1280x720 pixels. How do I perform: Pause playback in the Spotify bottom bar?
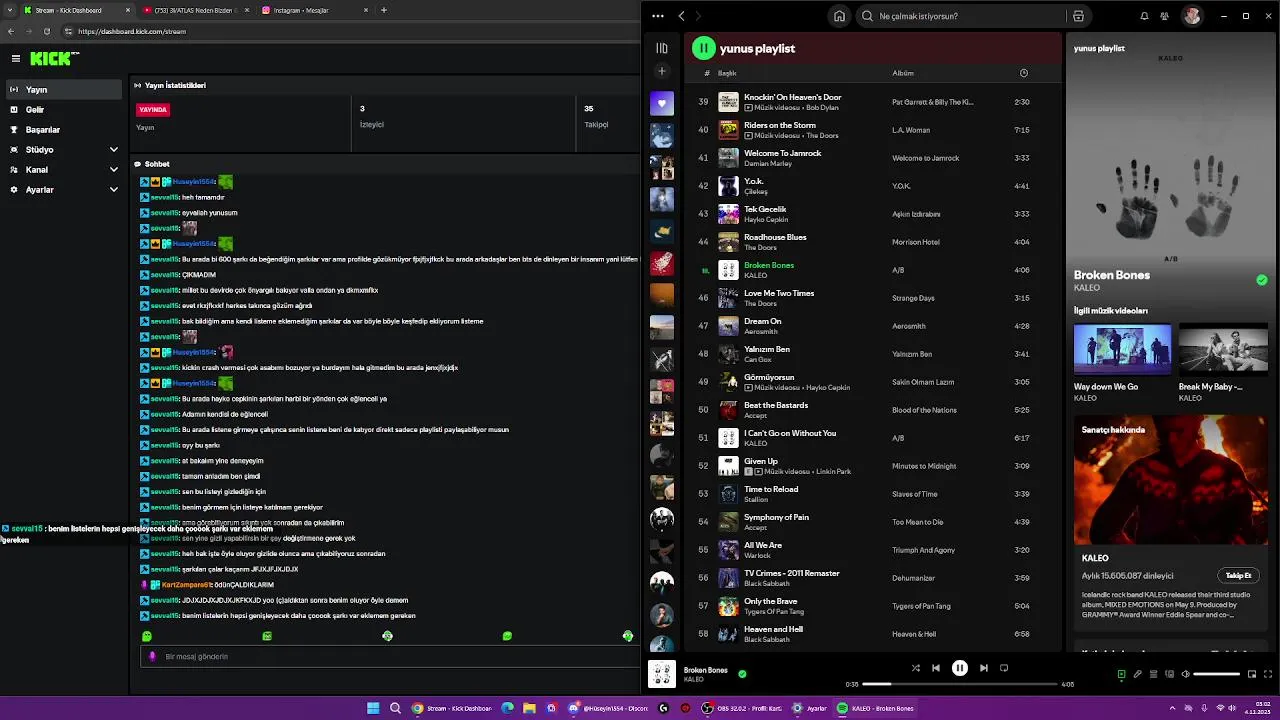960,668
